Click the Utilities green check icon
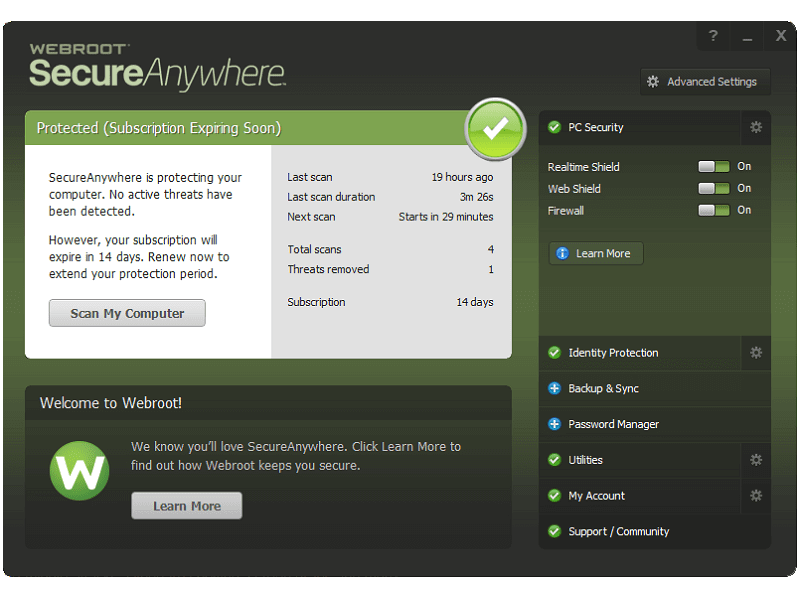 554,460
